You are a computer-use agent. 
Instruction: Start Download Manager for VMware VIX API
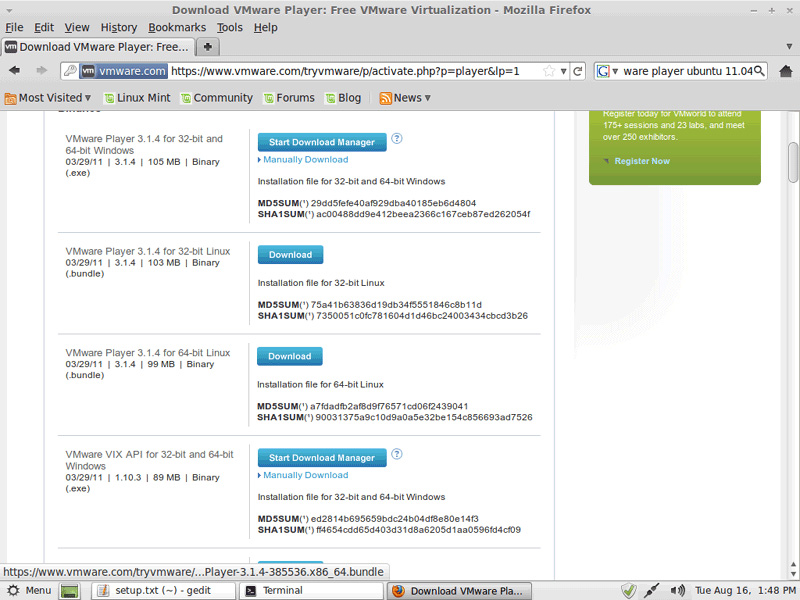click(x=322, y=458)
